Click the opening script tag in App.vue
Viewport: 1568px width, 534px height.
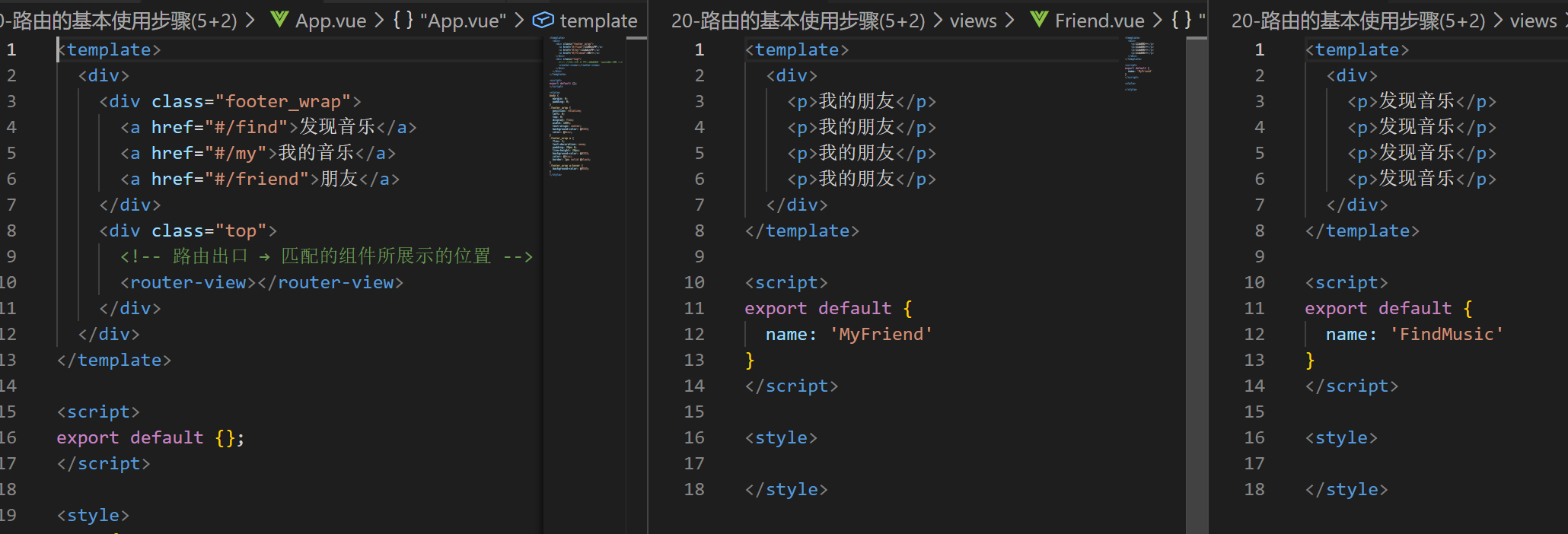pos(98,412)
